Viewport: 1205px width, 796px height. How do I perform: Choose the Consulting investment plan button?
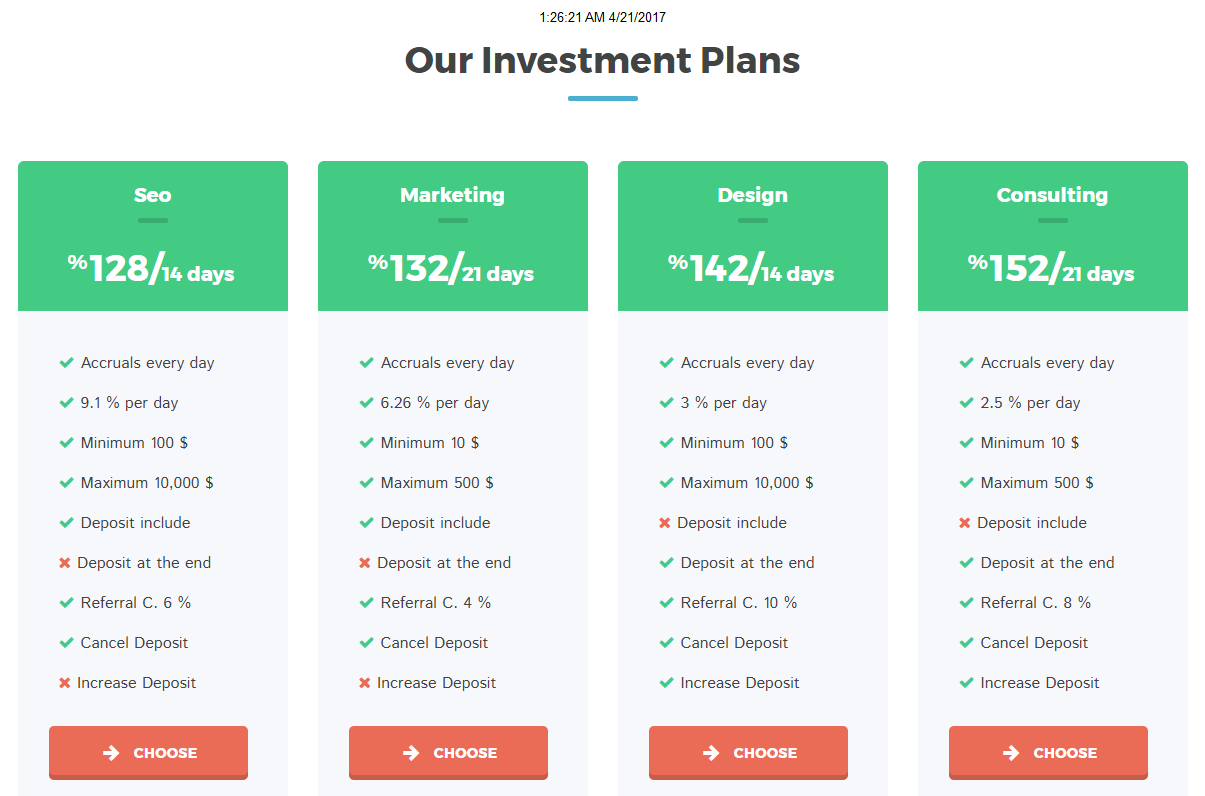pyautogui.click(x=1048, y=752)
